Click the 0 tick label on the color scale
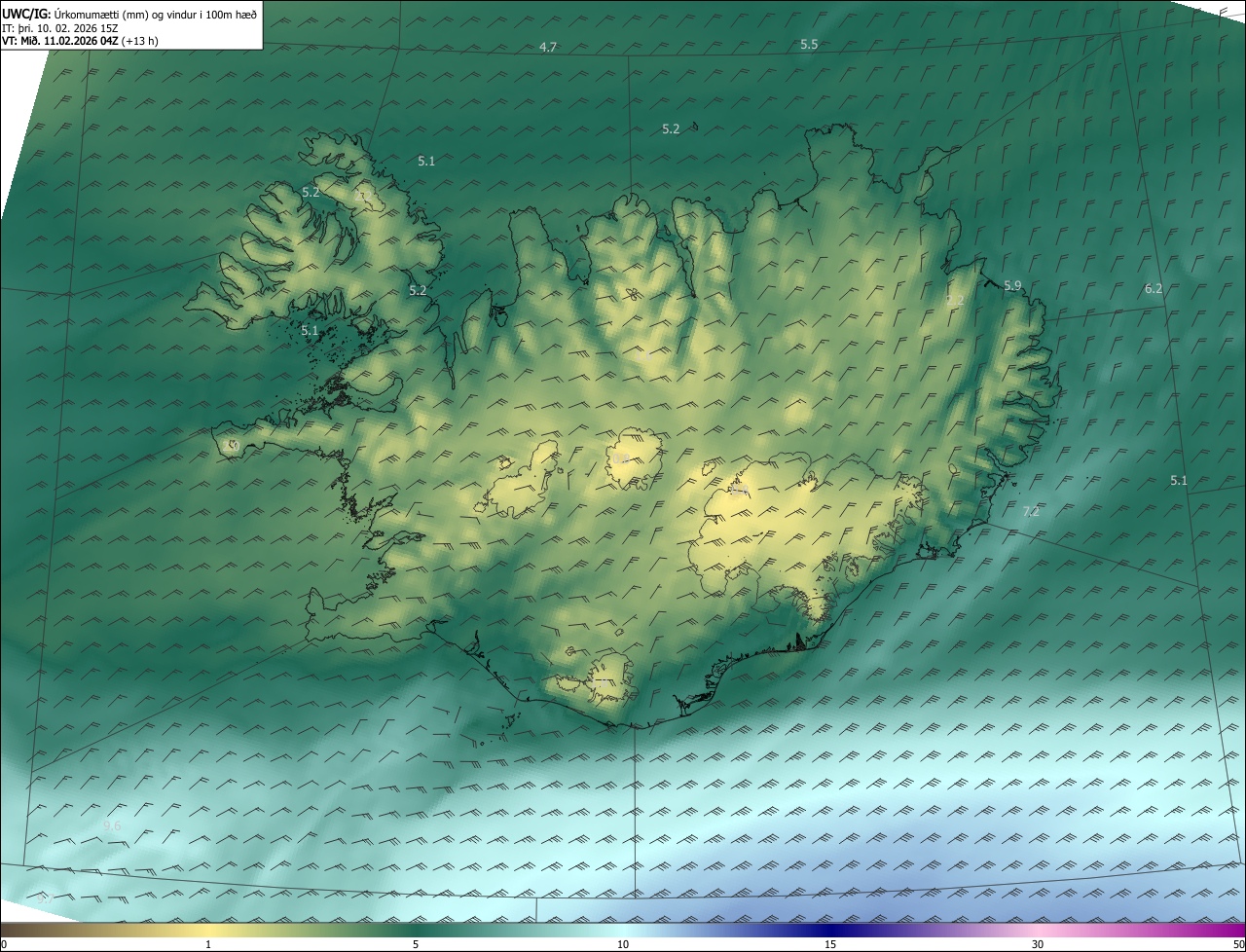 [x=4, y=944]
